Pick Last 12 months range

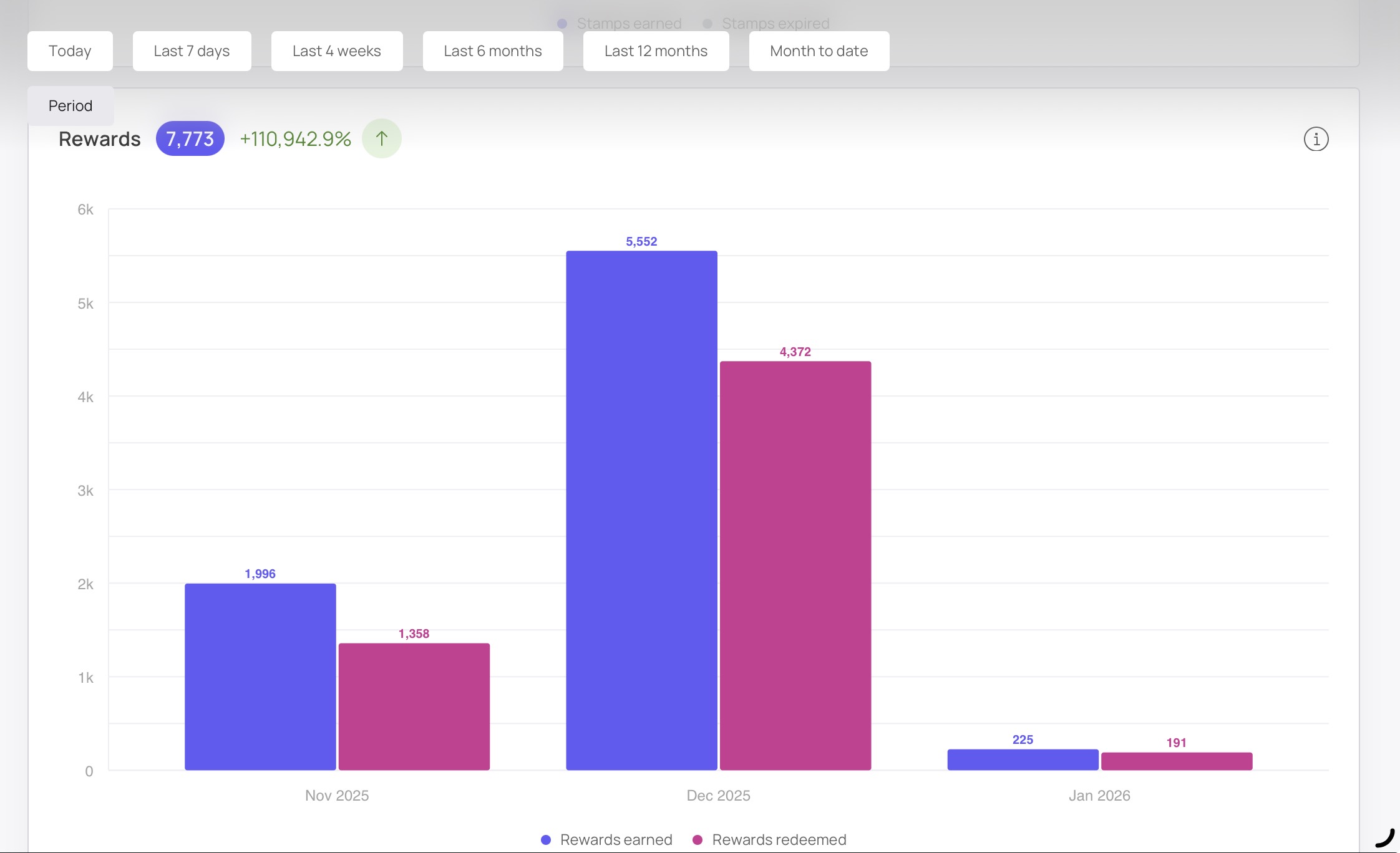[x=656, y=51]
